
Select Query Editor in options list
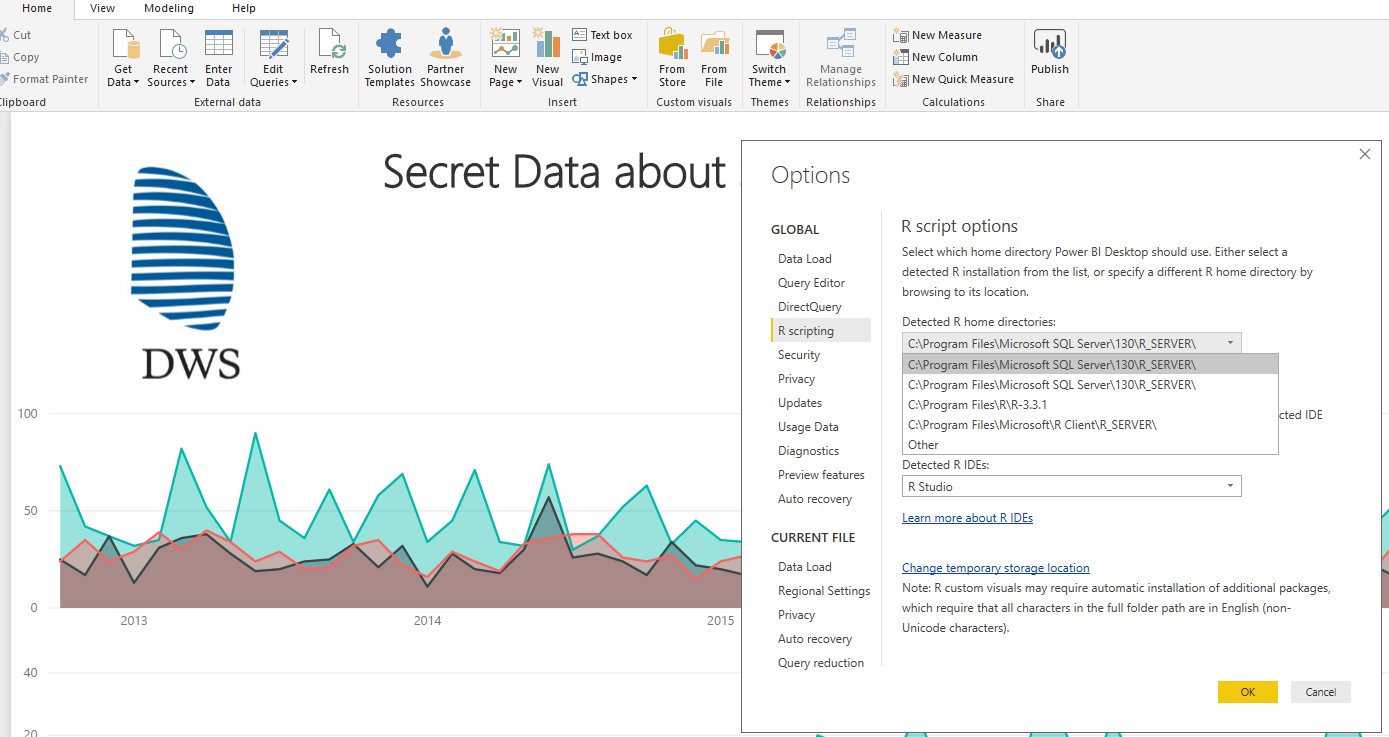coord(811,283)
